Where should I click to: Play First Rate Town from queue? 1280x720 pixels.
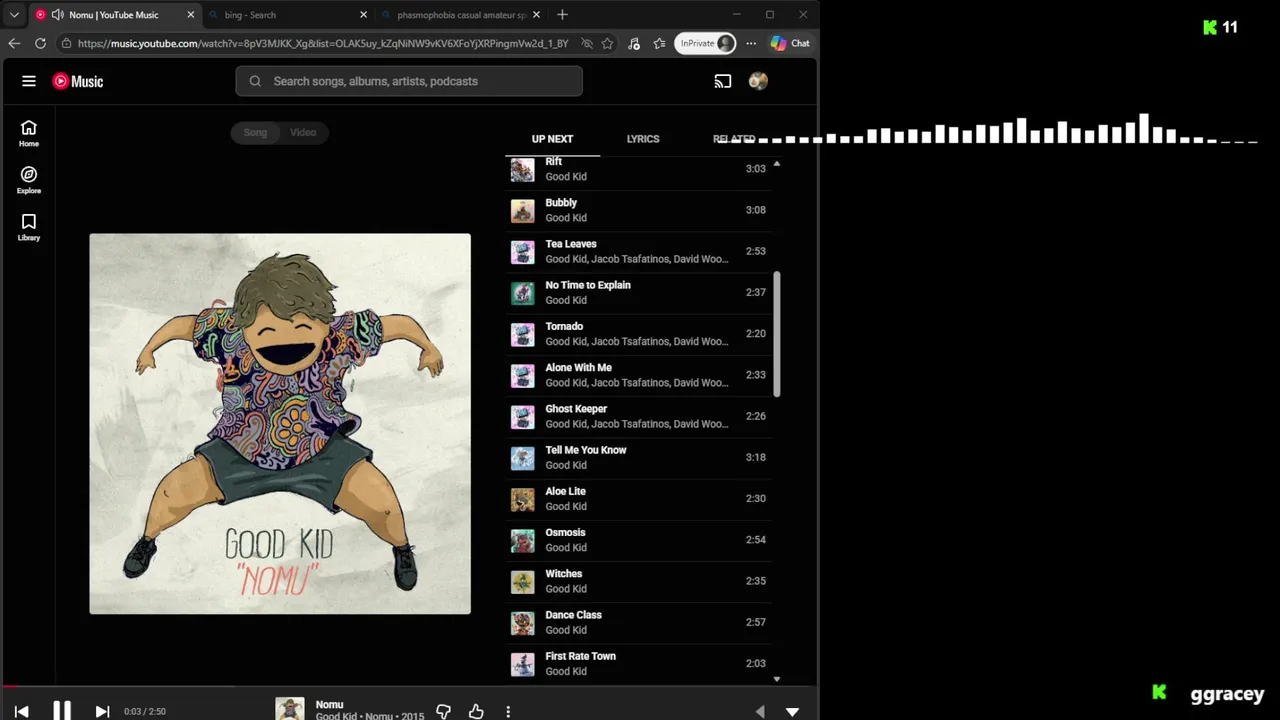[638, 663]
